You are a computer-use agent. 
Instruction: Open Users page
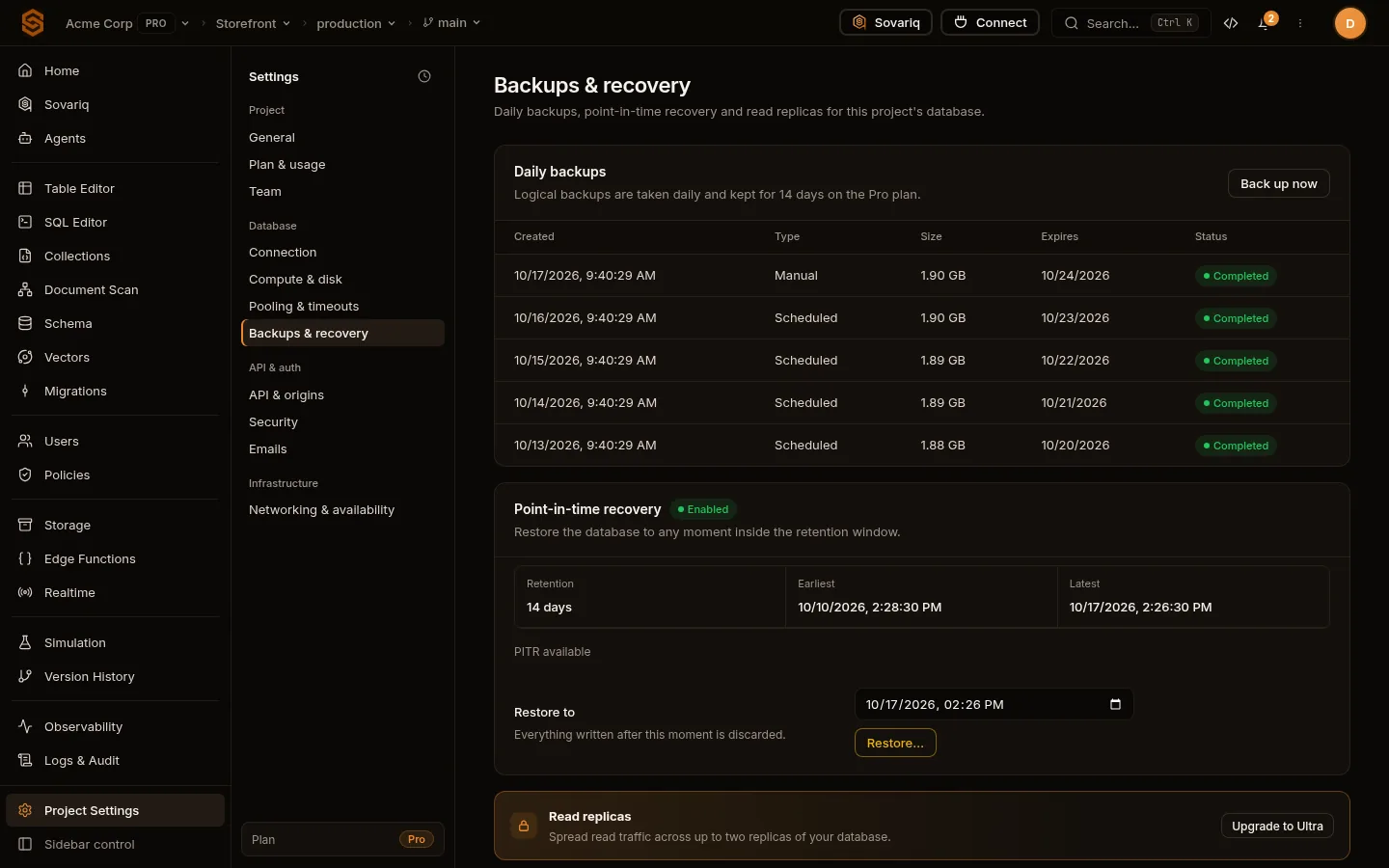click(x=116, y=441)
